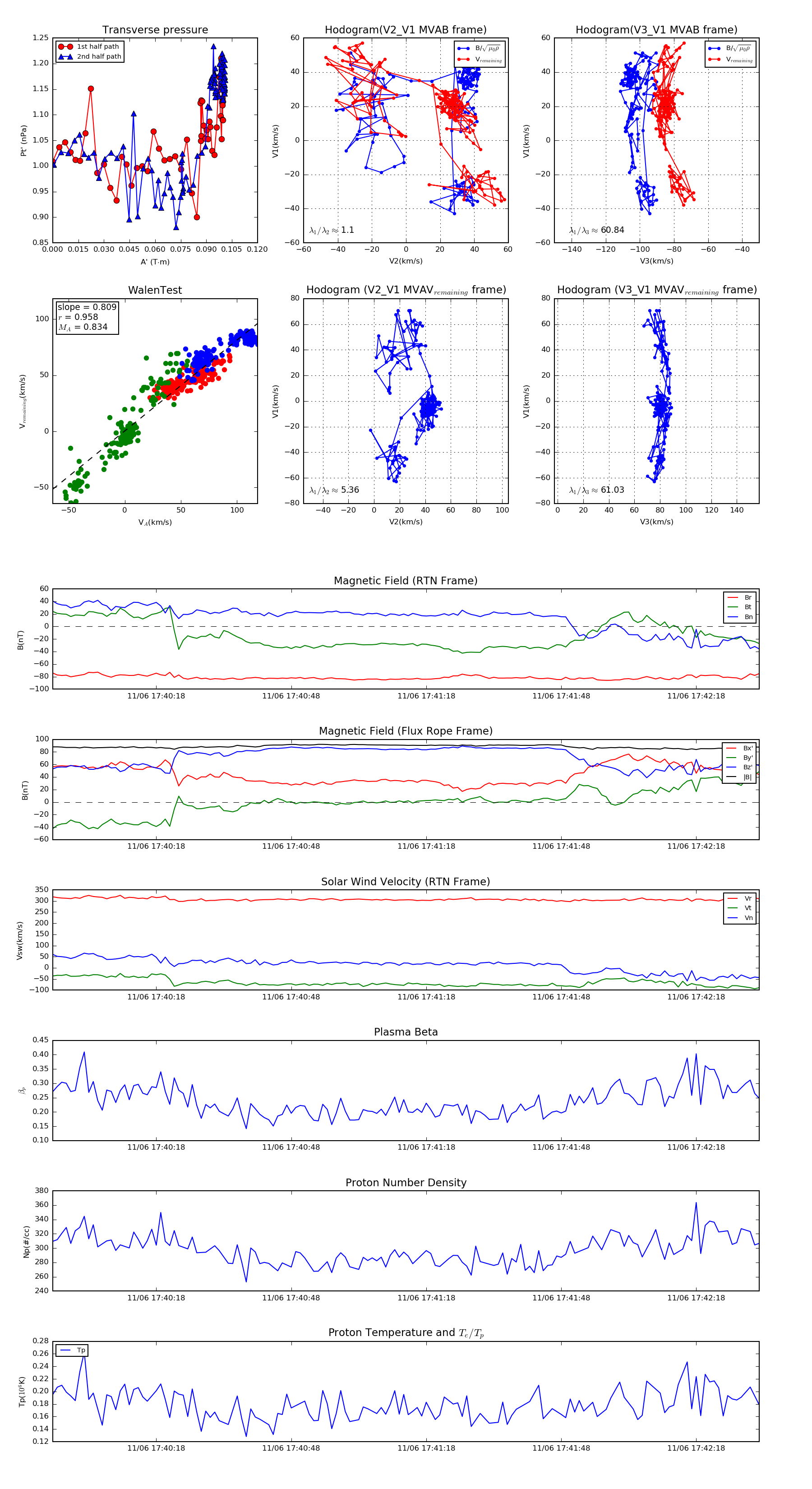Click "Hodogram (V2_V1 MVAV remaining frame)" title
The height and width of the screenshot is (1489, 812).
[406, 290]
